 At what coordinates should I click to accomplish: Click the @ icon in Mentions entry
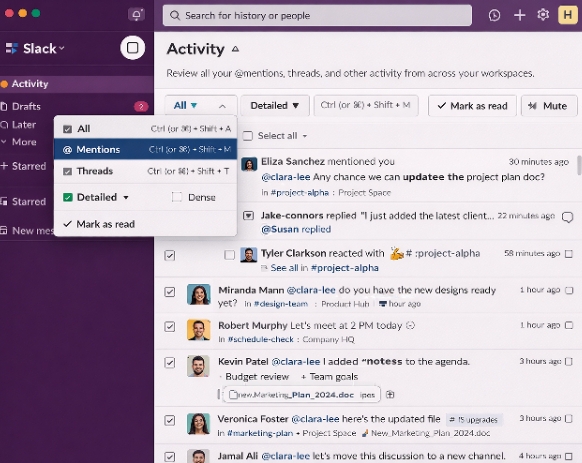[67, 150]
